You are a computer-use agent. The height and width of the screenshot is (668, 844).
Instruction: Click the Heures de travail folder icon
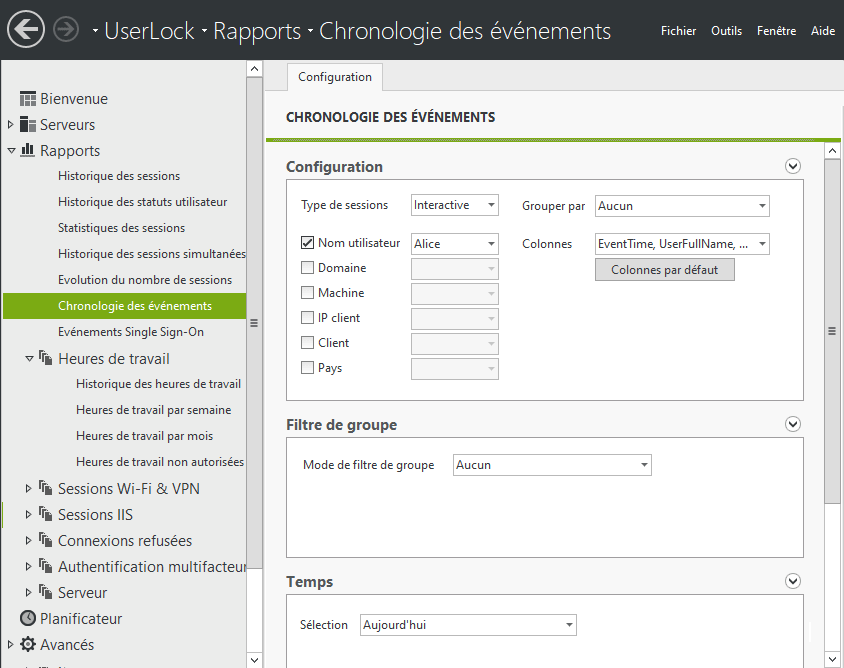[46, 358]
